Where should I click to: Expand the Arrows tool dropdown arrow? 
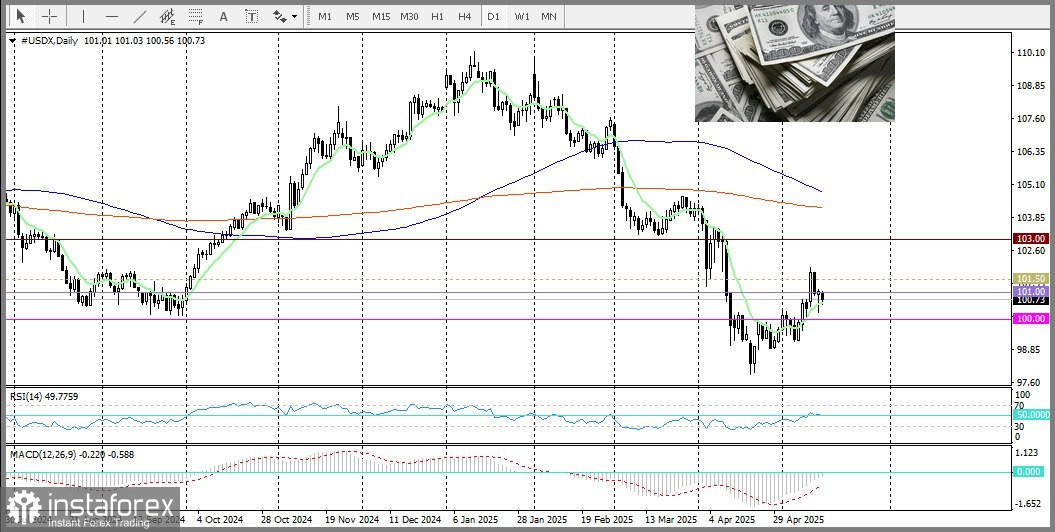(x=295, y=17)
